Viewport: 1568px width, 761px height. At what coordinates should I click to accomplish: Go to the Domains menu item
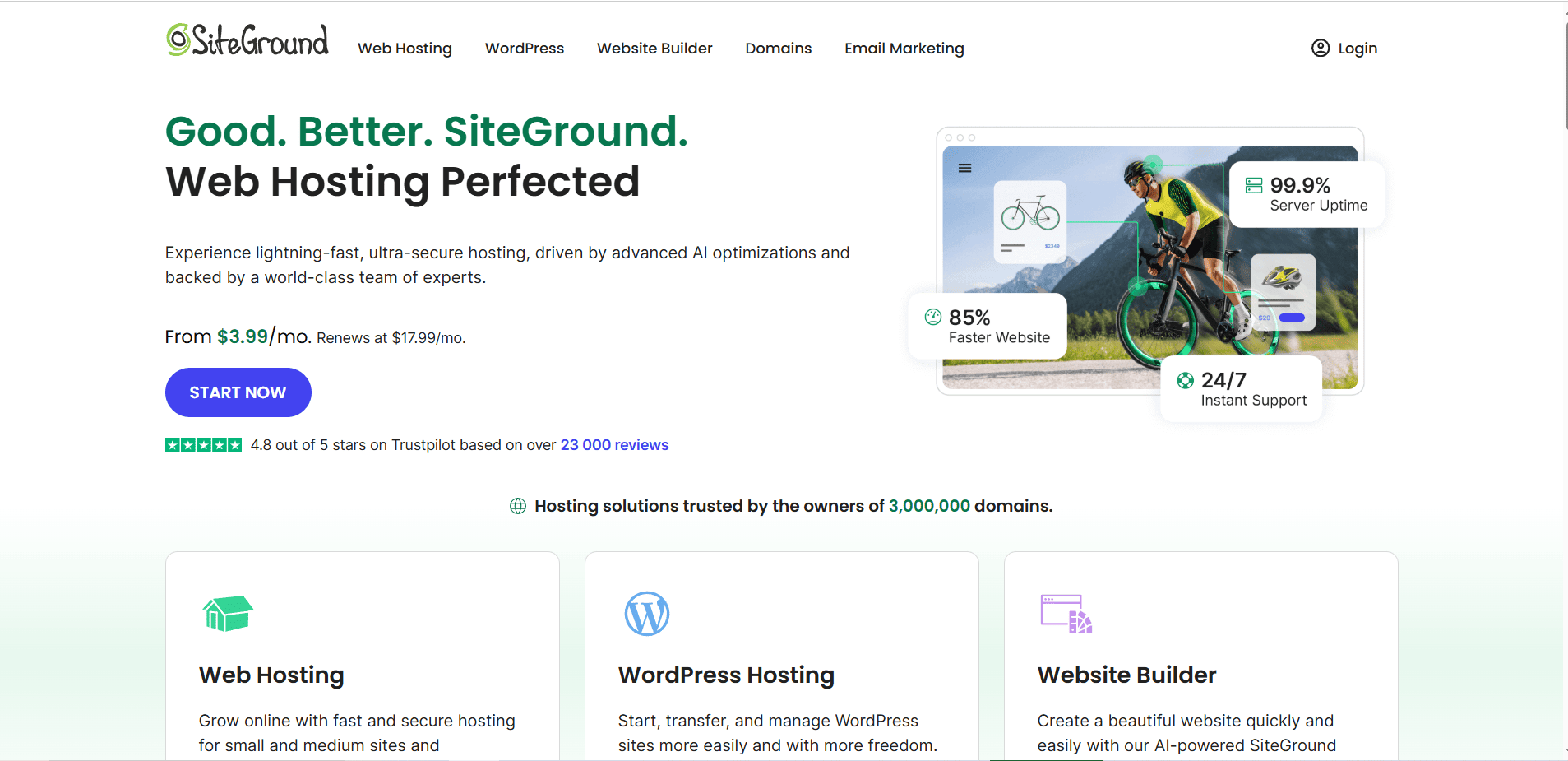click(x=778, y=49)
